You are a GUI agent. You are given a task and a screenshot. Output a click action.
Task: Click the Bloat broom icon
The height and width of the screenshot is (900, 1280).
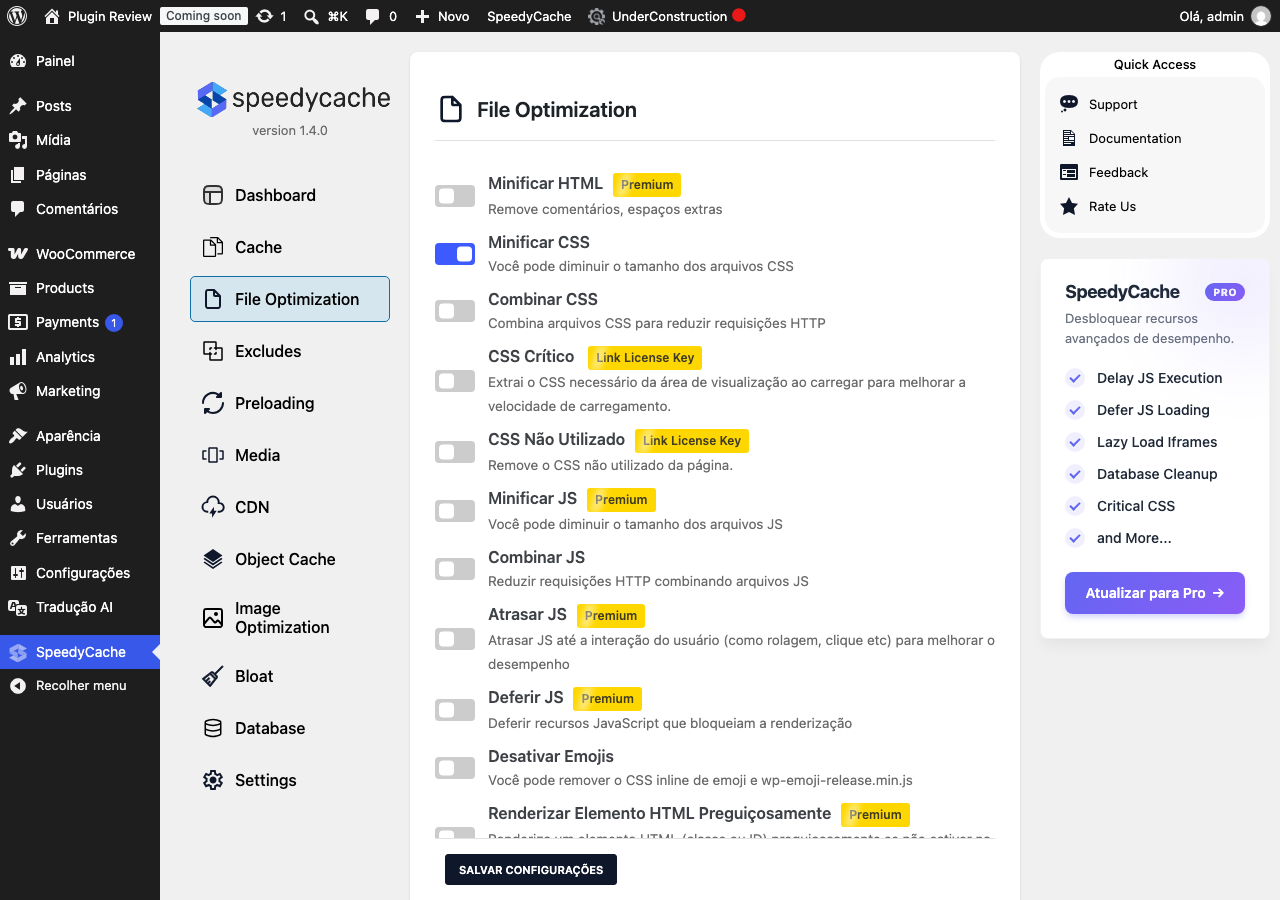(213, 676)
